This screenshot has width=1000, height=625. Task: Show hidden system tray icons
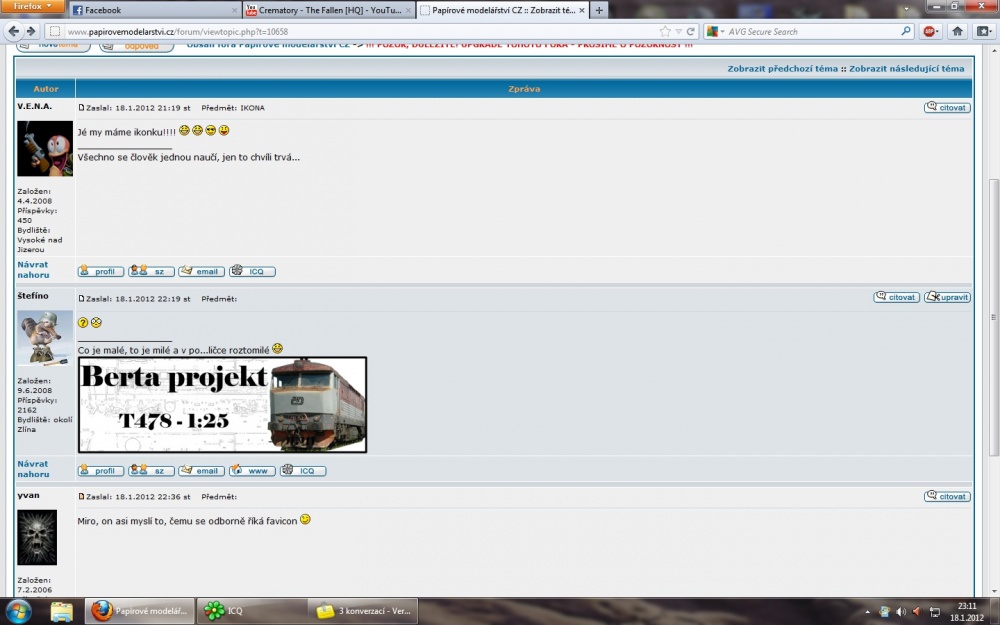tap(867, 612)
